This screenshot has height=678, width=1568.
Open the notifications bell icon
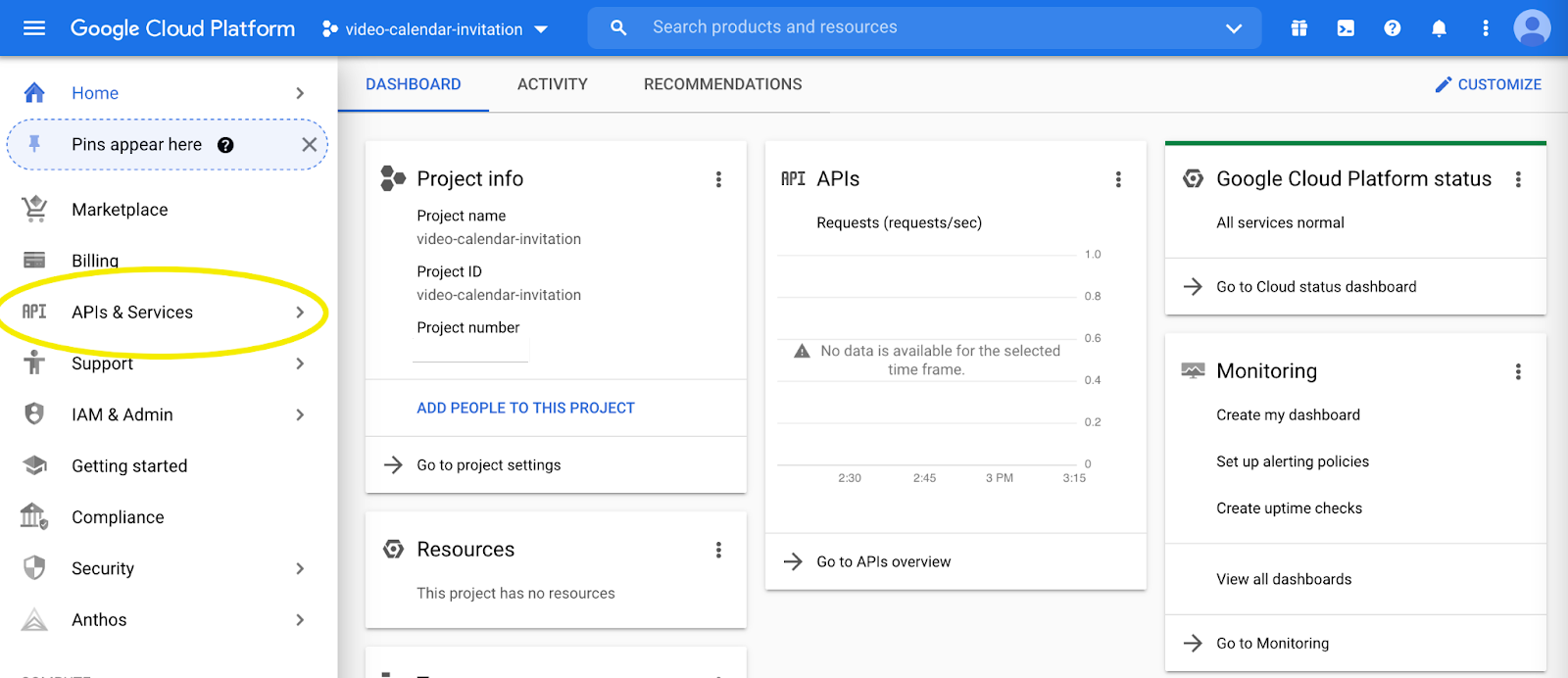pos(1439,28)
